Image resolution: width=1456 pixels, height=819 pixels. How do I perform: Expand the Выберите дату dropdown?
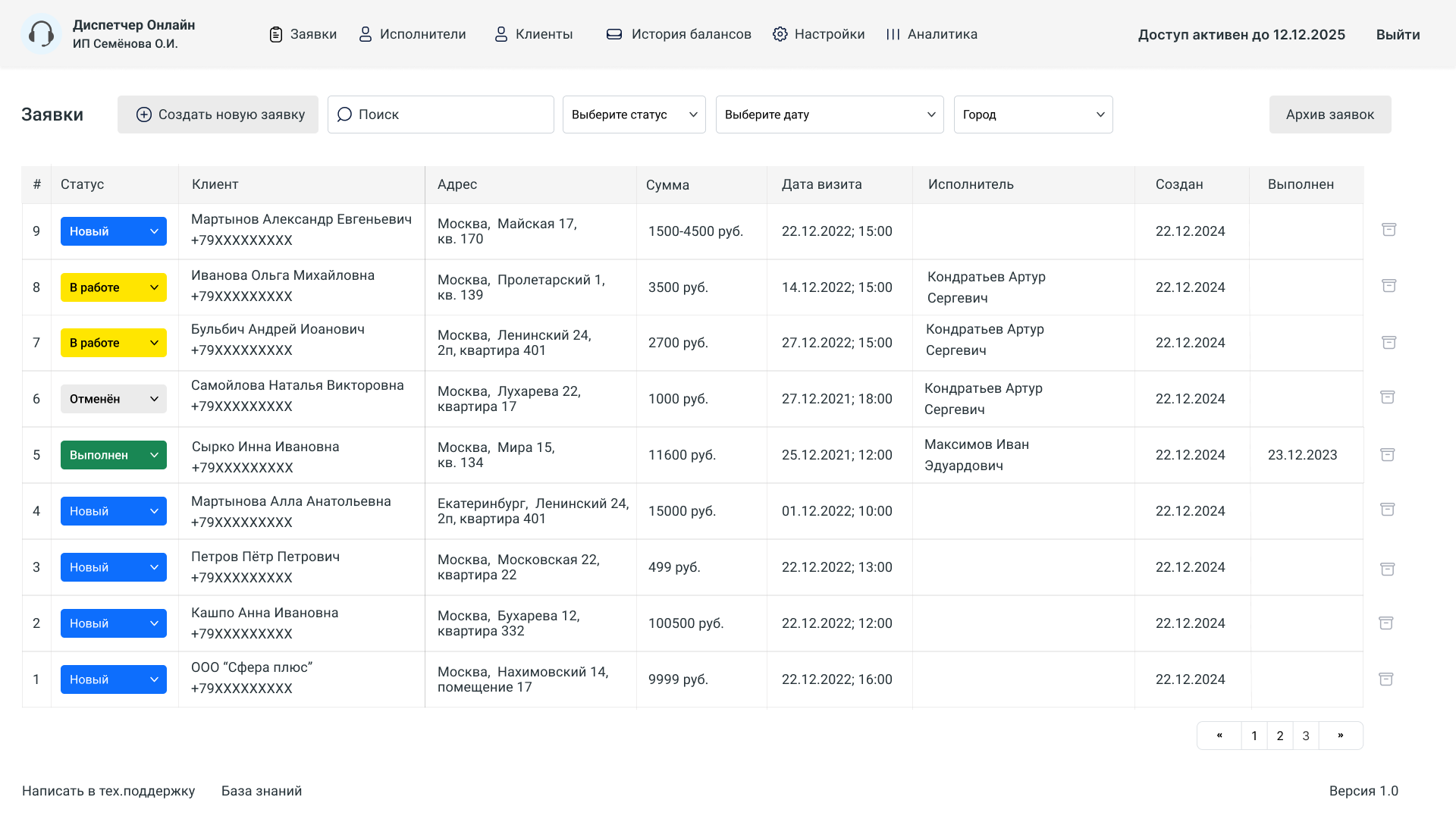[x=830, y=115]
